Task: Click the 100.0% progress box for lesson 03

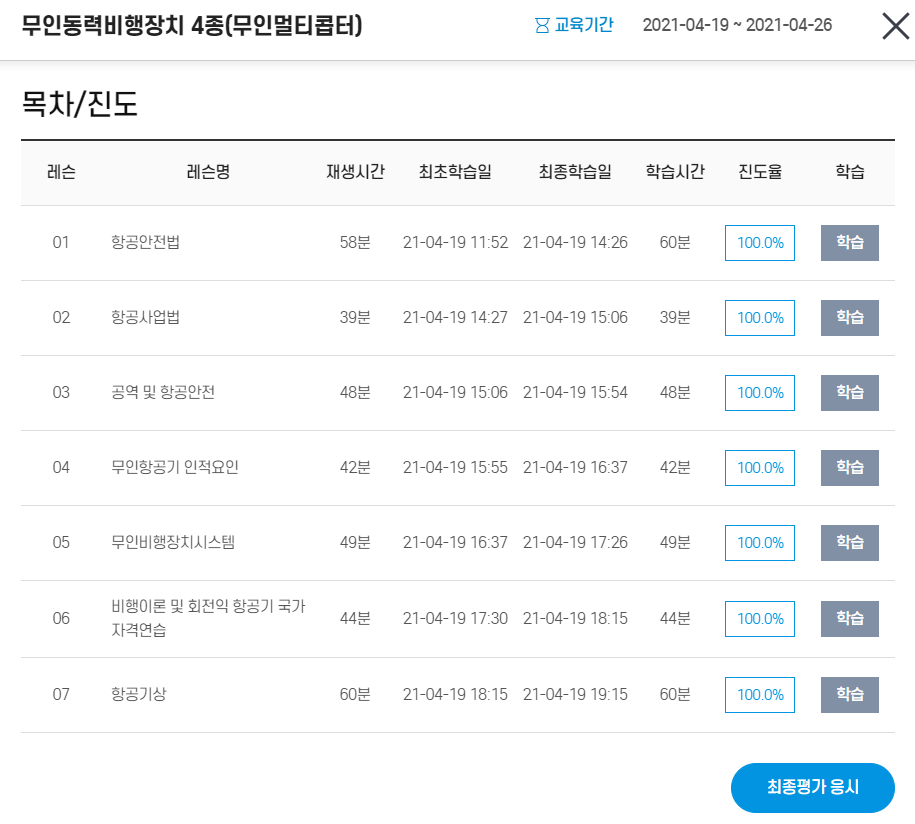Action: tap(760, 393)
